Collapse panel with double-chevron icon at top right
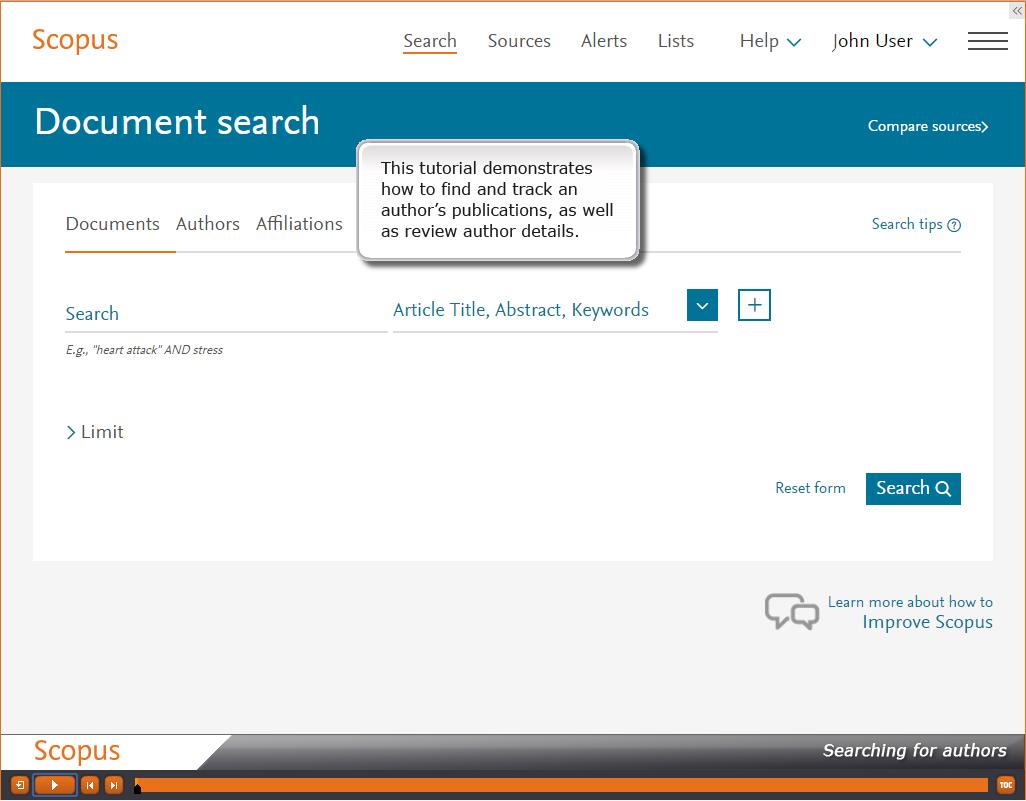The height and width of the screenshot is (801, 1026). [x=1017, y=10]
